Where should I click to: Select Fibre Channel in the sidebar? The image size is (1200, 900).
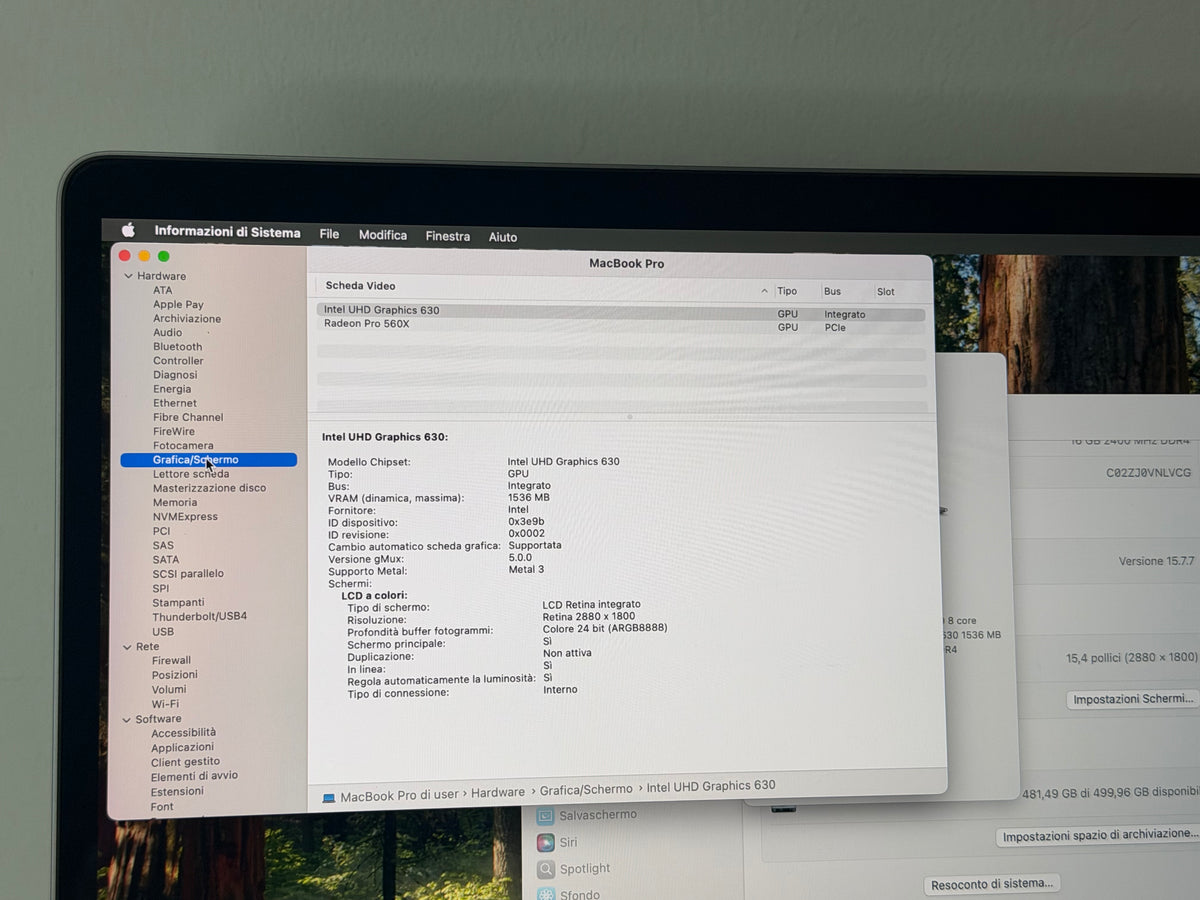(188, 417)
